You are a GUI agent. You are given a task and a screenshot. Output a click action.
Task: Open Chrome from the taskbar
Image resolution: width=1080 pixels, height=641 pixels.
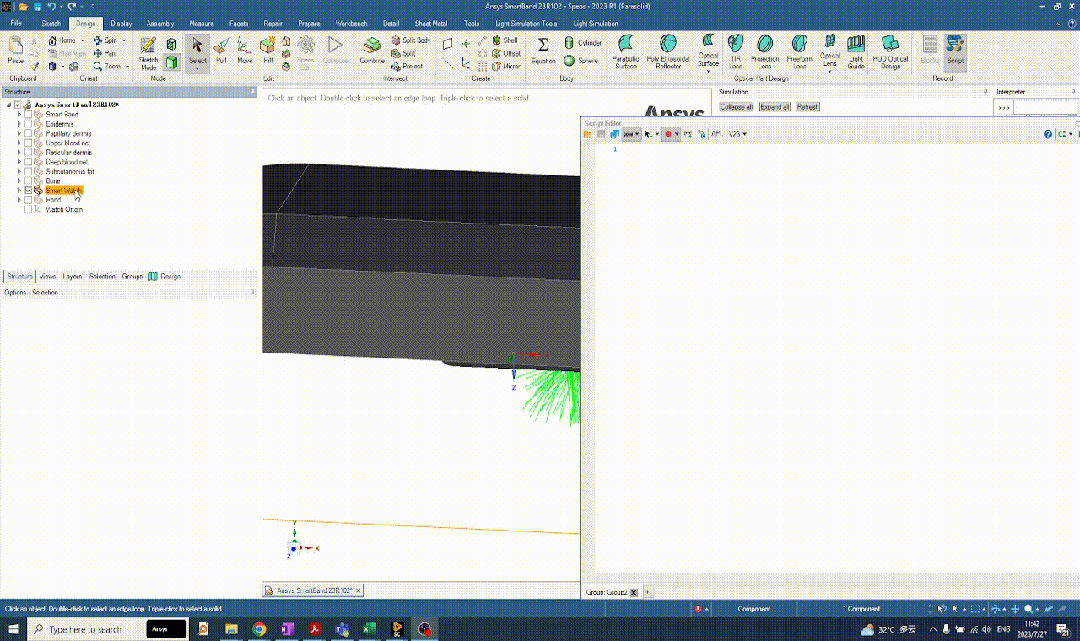point(259,629)
